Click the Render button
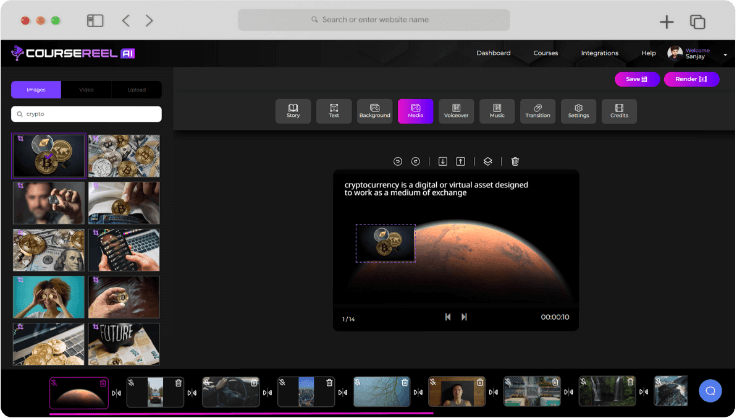Image resolution: width=737 pixels, height=418 pixels. tap(691, 79)
